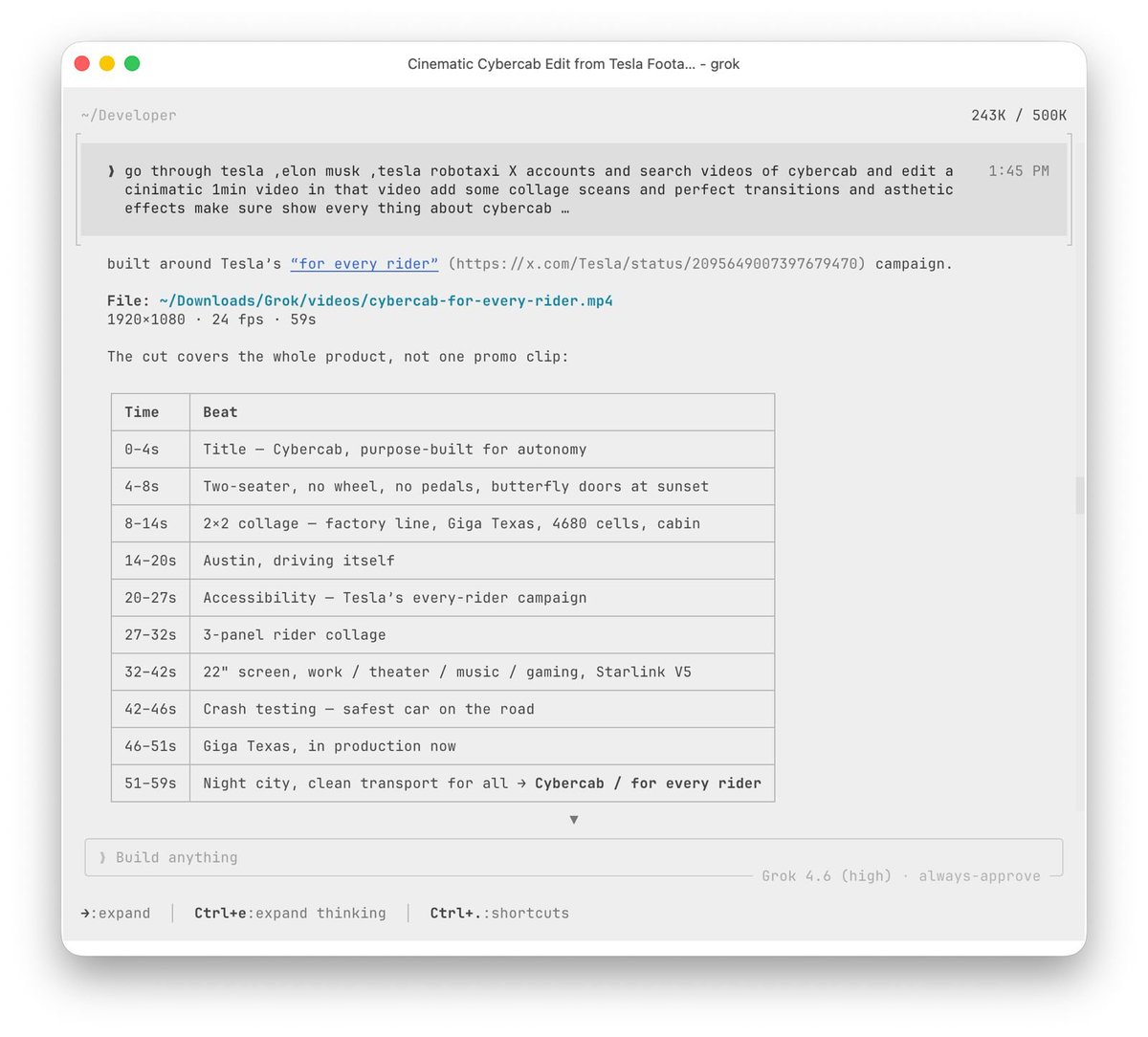Click Ctrl+e:expand thinking hint
1148x1037 pixels.
click(x=290, y=914)
